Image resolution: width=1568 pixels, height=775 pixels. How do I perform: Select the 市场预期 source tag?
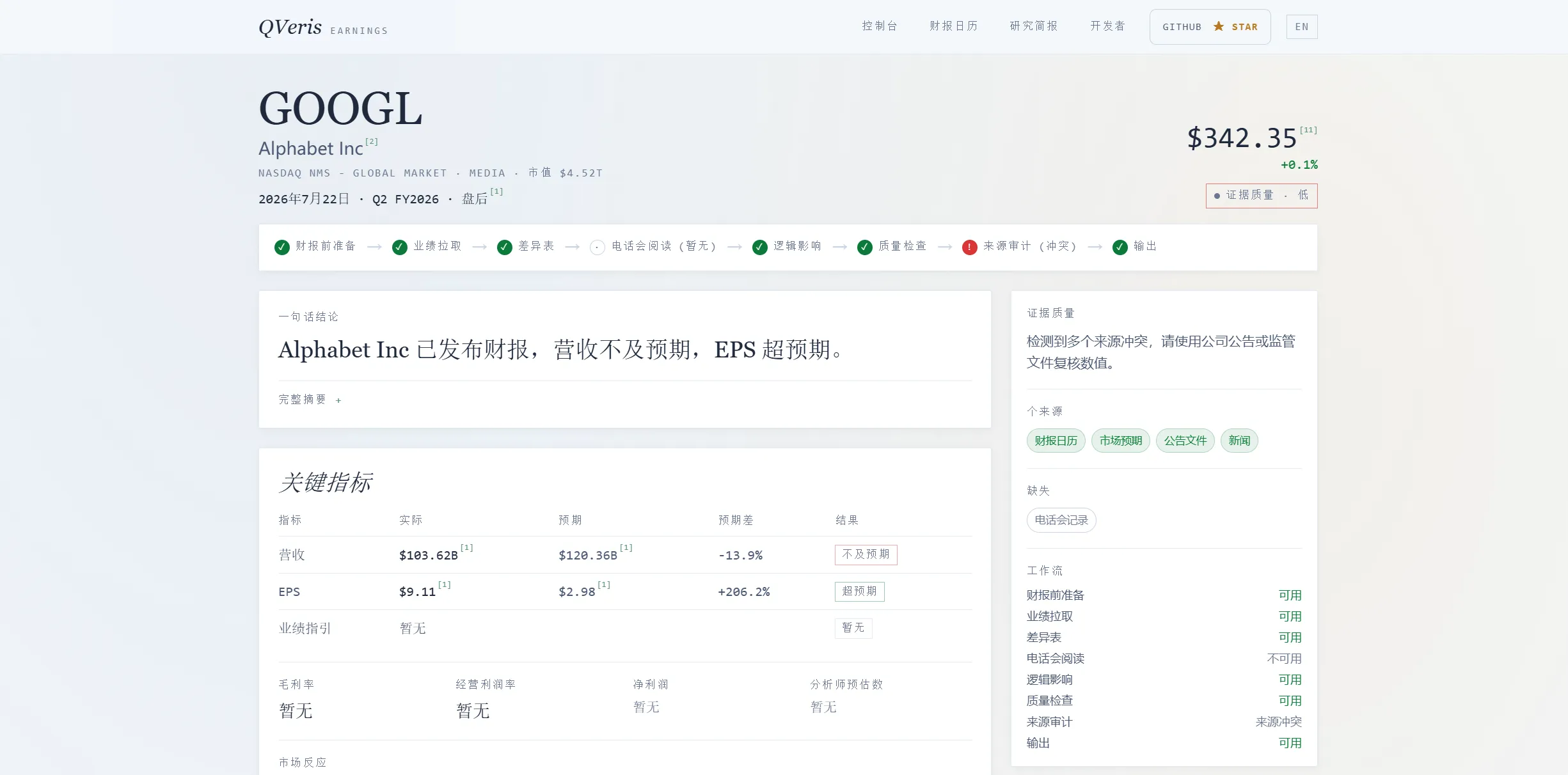[x=1121, y=441]
